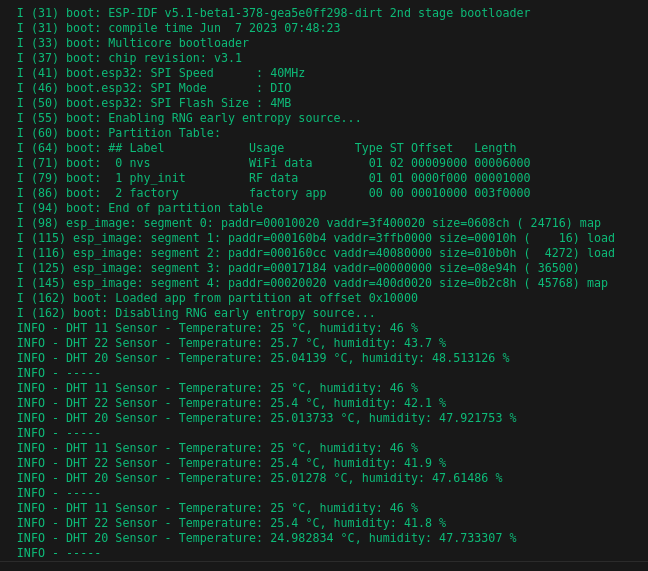Click the SPI Mode DIO line

click(154, 88)
